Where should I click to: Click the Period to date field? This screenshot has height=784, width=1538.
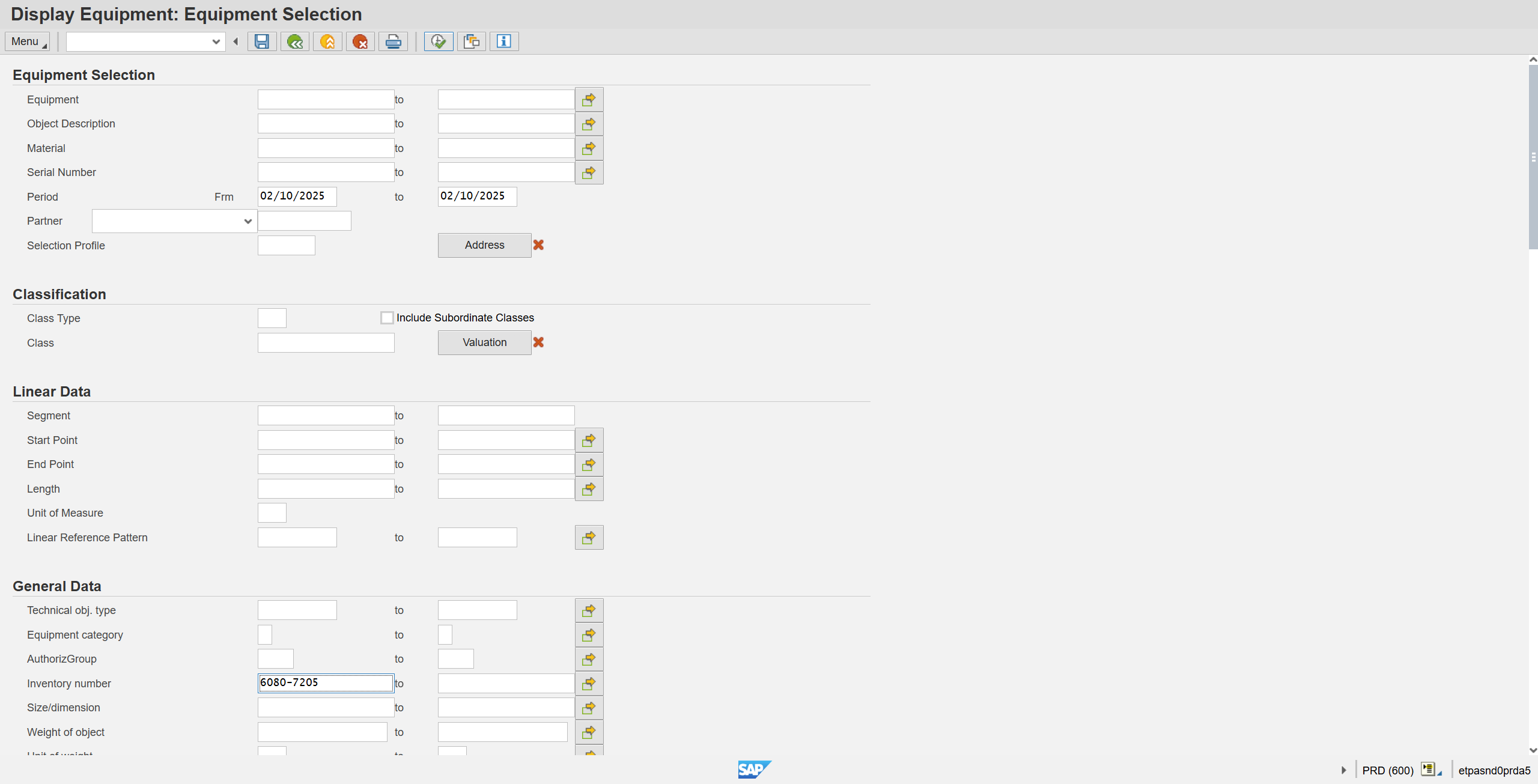(478, 196)
